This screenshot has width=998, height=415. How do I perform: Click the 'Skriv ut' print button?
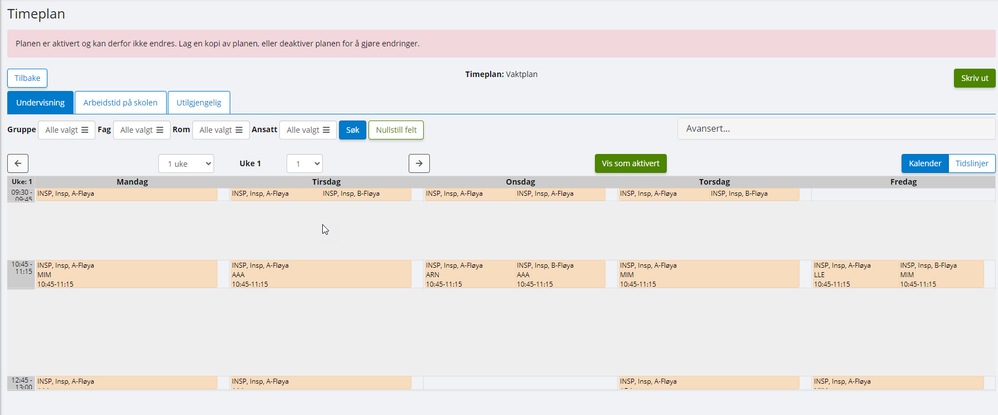(974, 78)
